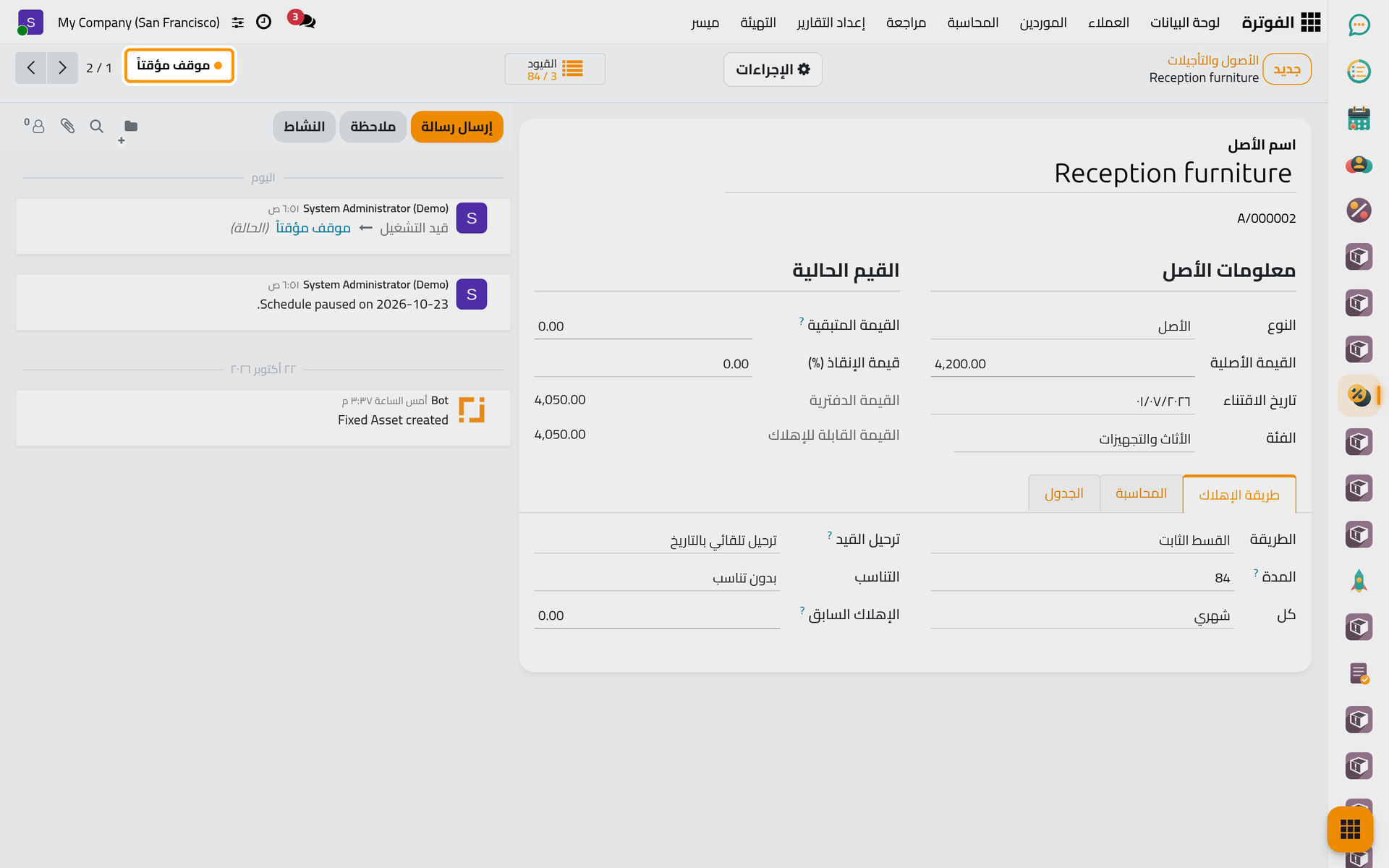
Task: Open proration dropdown (بدون تناسب)
Action: (x=657, y=578)
